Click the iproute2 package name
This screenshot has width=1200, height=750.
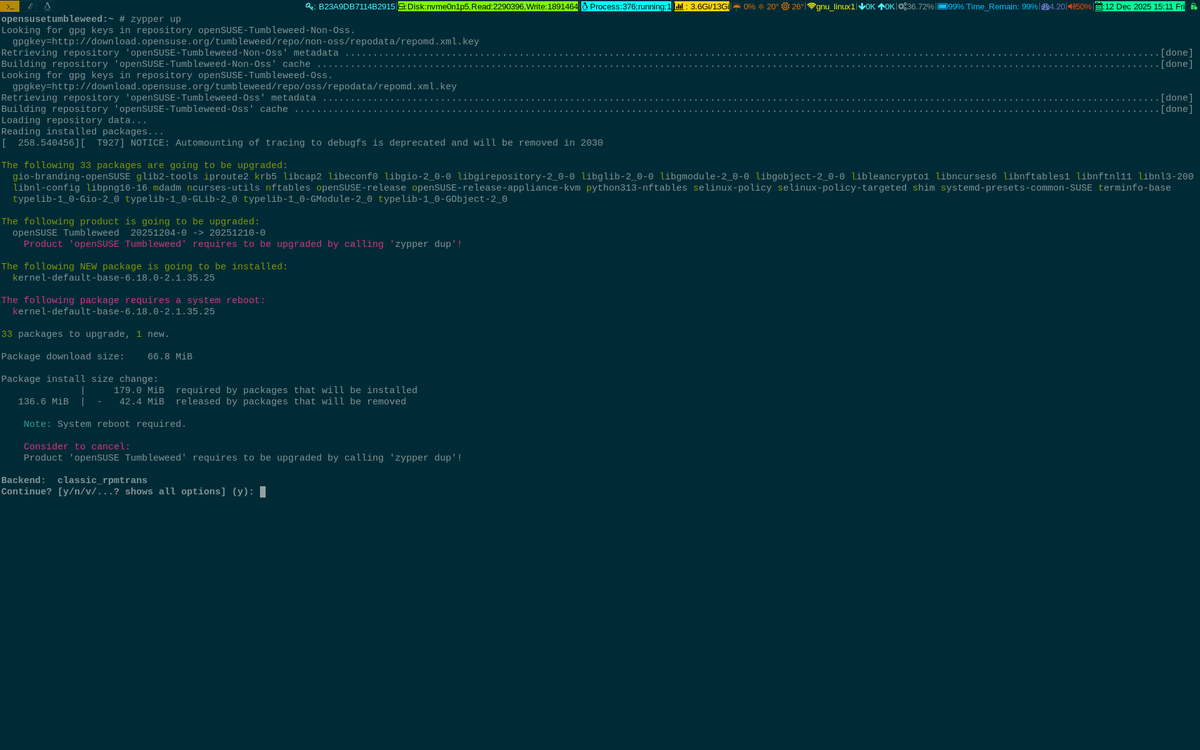click(226, 177)
